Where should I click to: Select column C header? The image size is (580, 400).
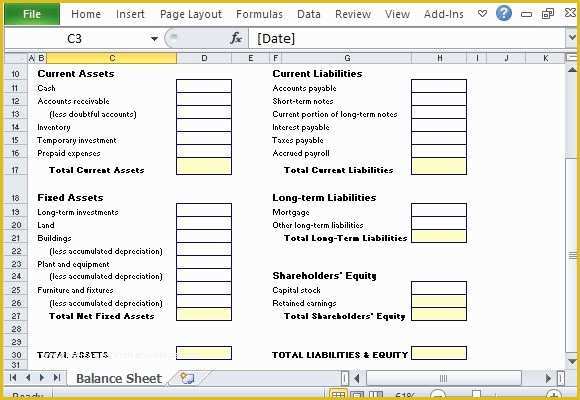pyautogui.click(x=112, y=58)
